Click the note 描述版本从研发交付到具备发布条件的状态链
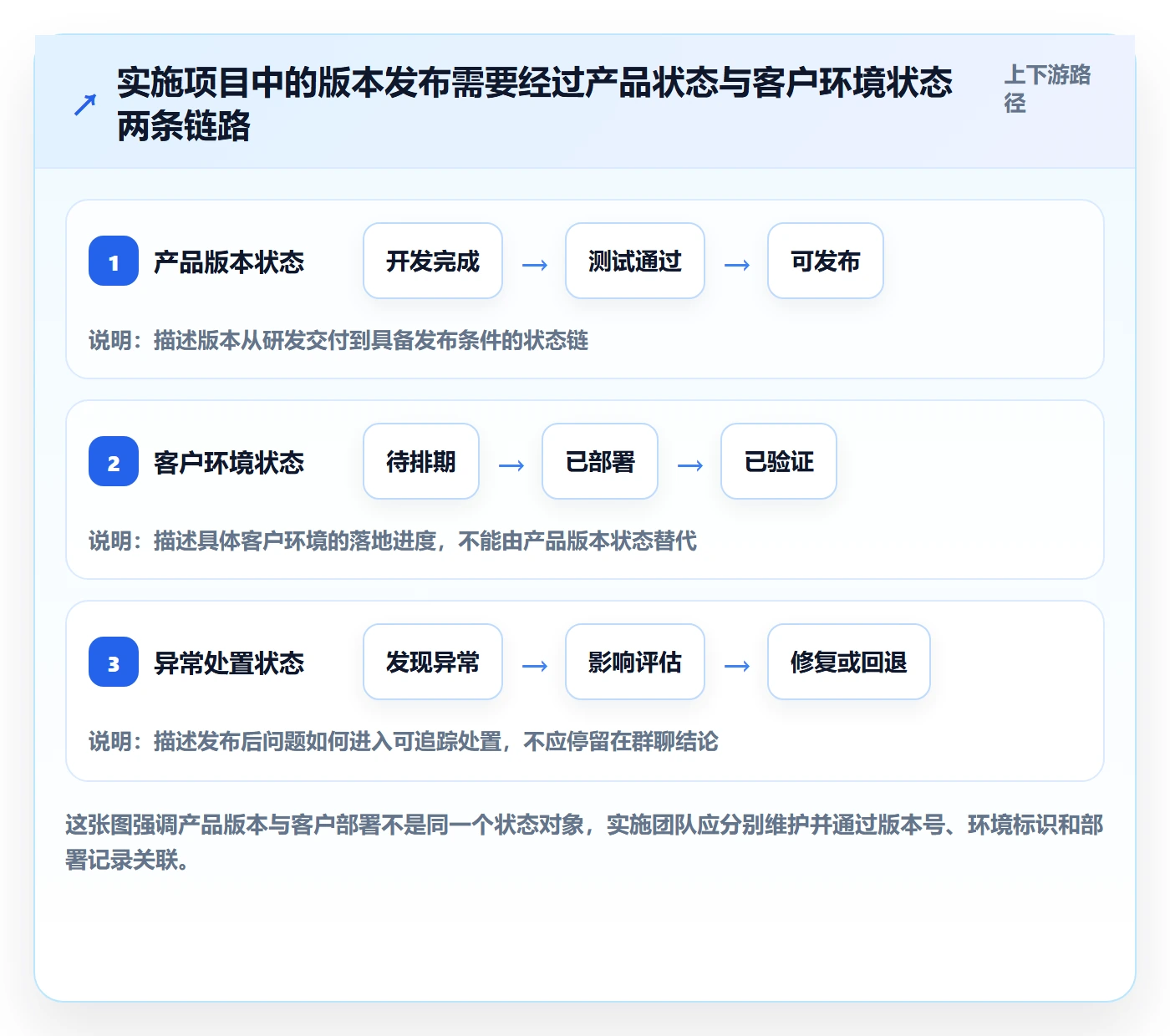The image size is (1170, 1036). (x=338, y=340)
